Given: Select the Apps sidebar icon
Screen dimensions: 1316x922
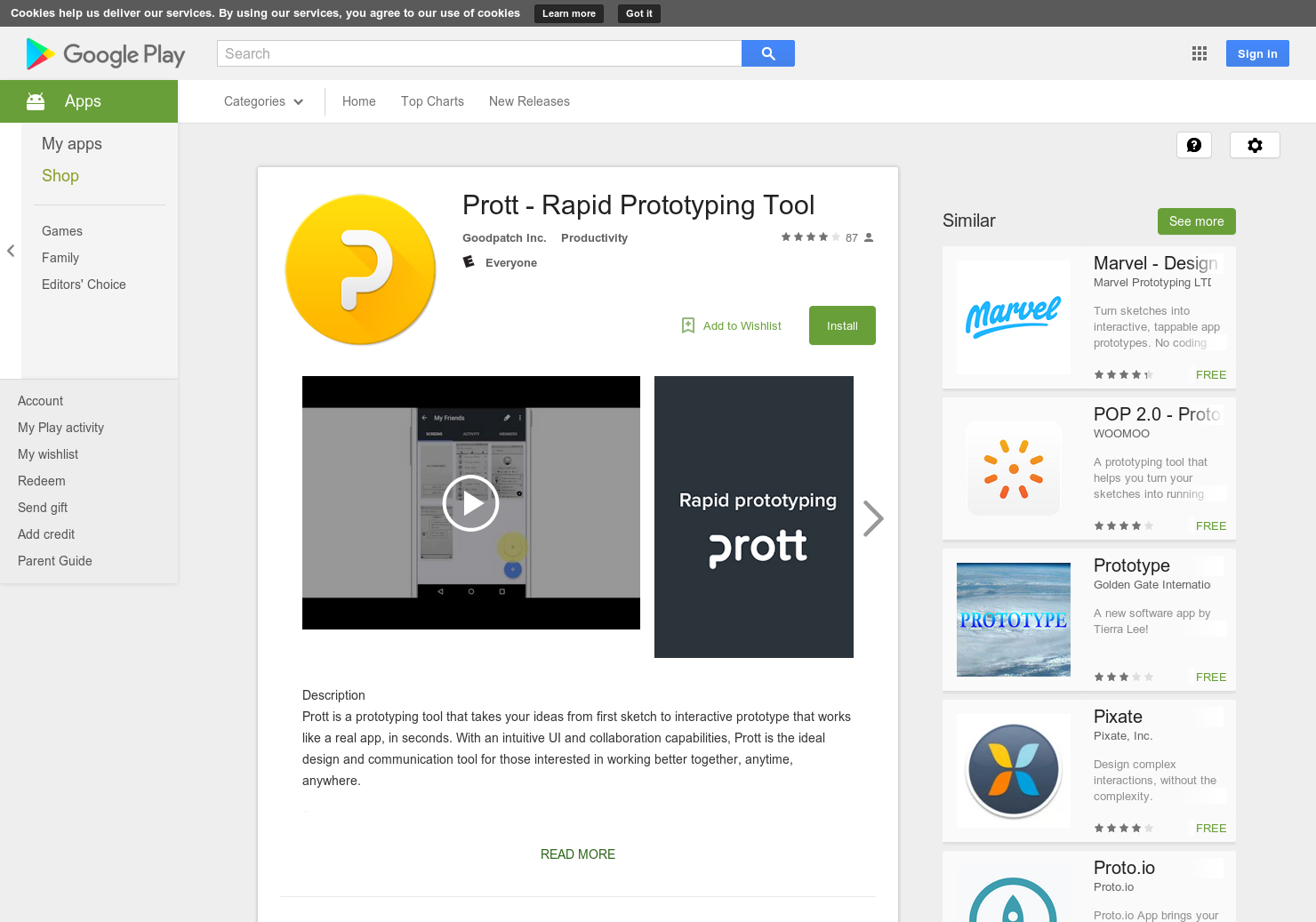Looking at the screenshot, I should pos(36,100).
